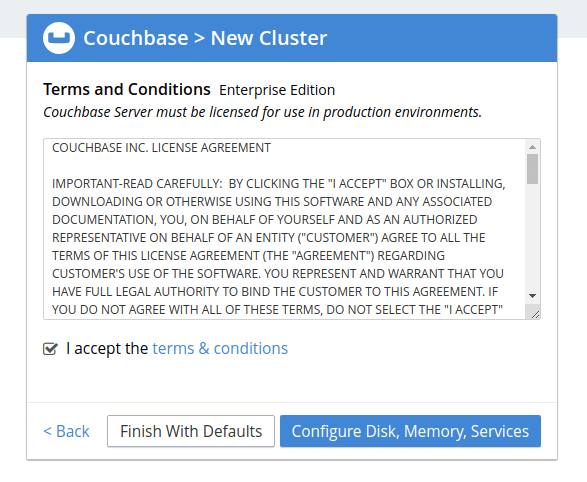Click the license scrollbar down arrow
This screenshot has height=482, width=587.
tap(532, 296)
